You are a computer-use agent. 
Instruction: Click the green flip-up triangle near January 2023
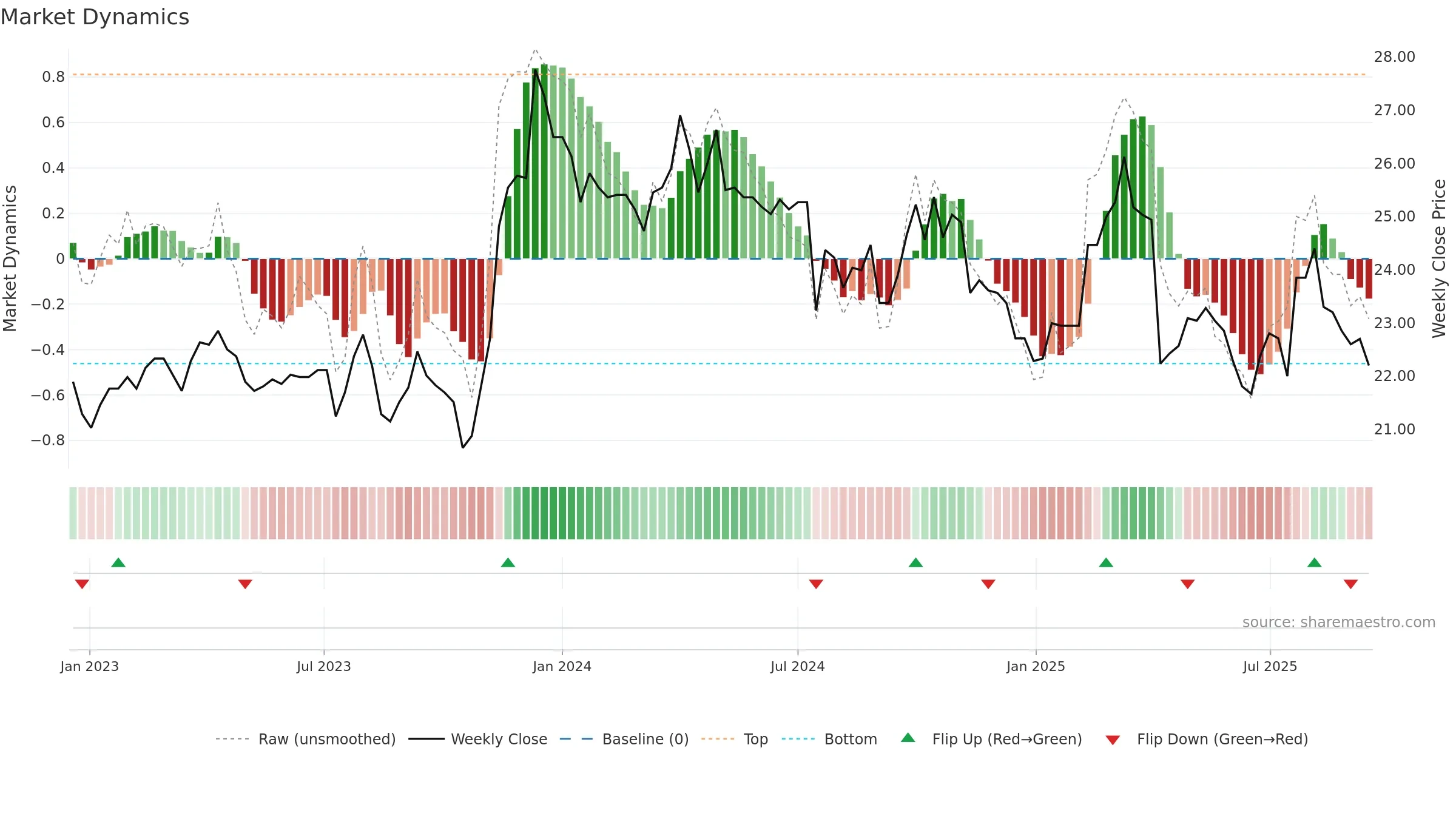click(118, 563)
